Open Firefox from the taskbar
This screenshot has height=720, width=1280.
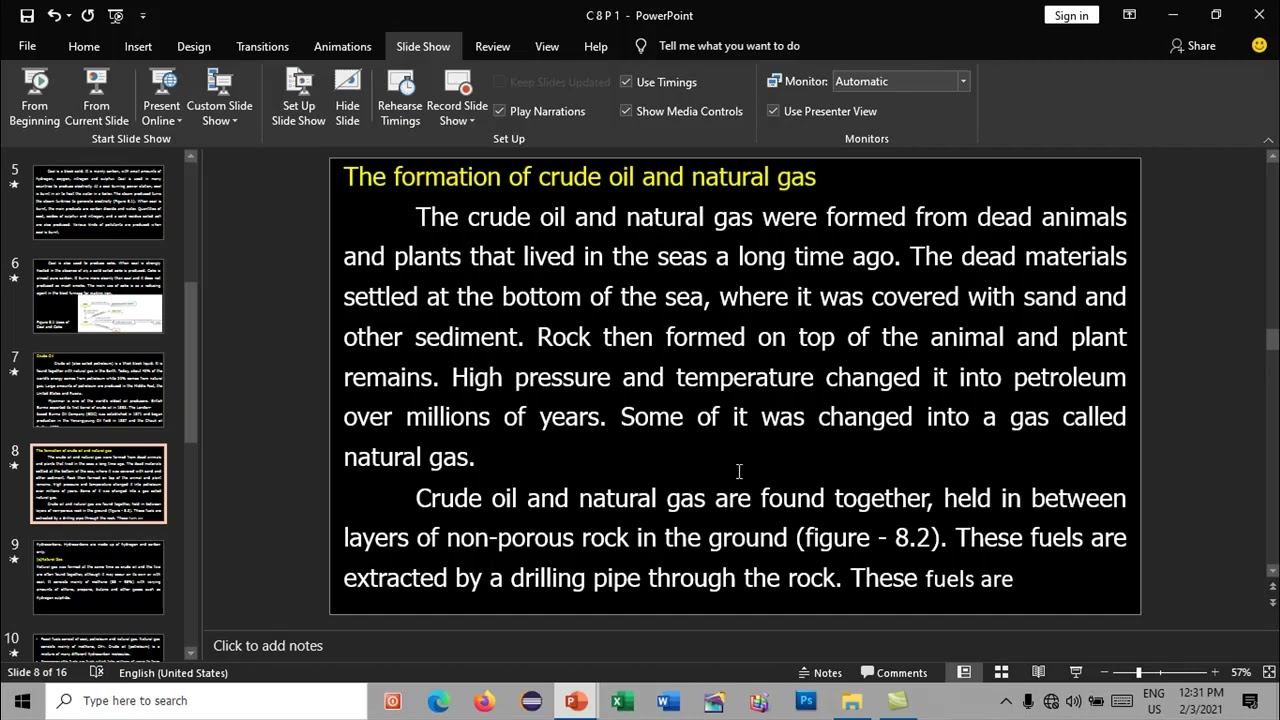point(484,701)
